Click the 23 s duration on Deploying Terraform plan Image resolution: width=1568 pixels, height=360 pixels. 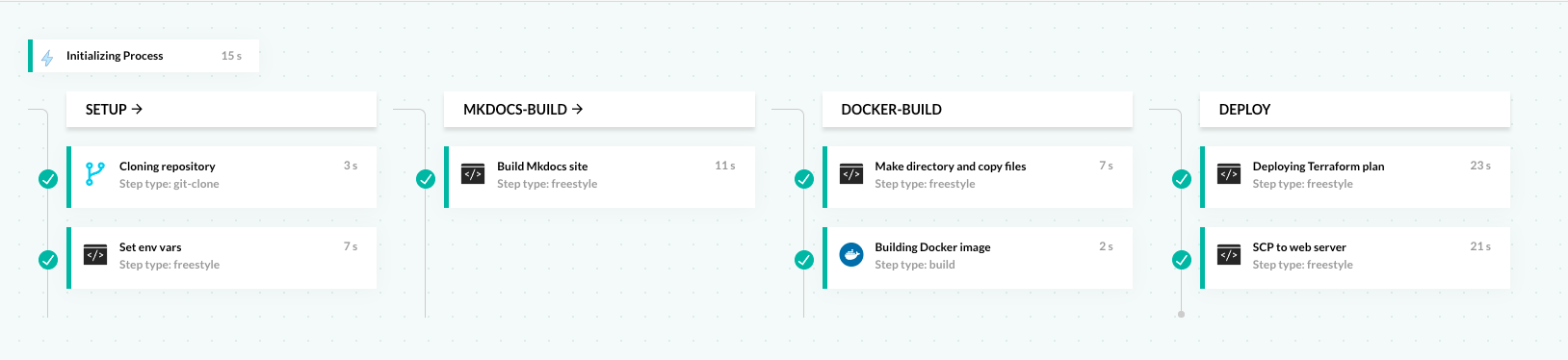click(x=1480, y=166)
